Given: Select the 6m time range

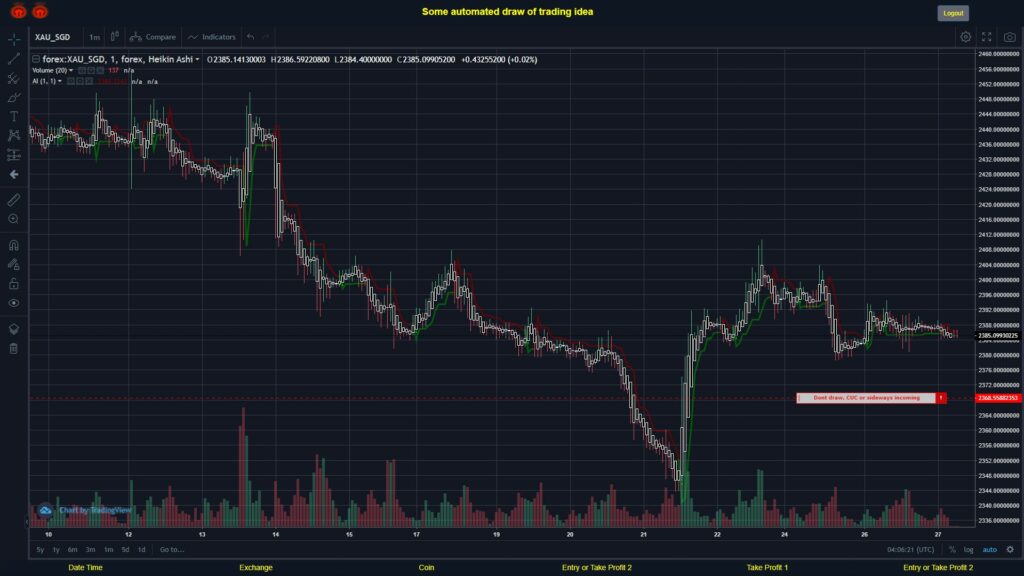Looking at the screenshot, I should point(72,549).
